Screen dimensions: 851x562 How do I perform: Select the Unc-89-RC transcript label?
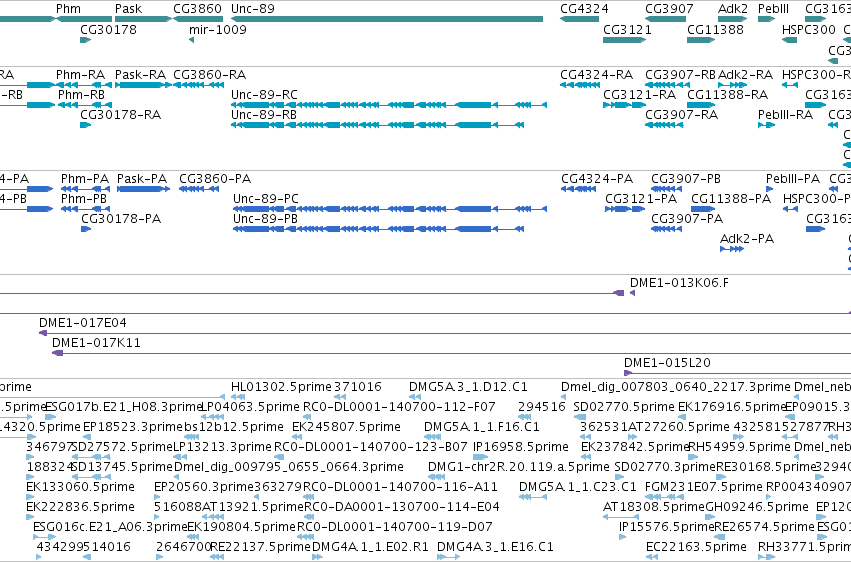coord(264,94)
